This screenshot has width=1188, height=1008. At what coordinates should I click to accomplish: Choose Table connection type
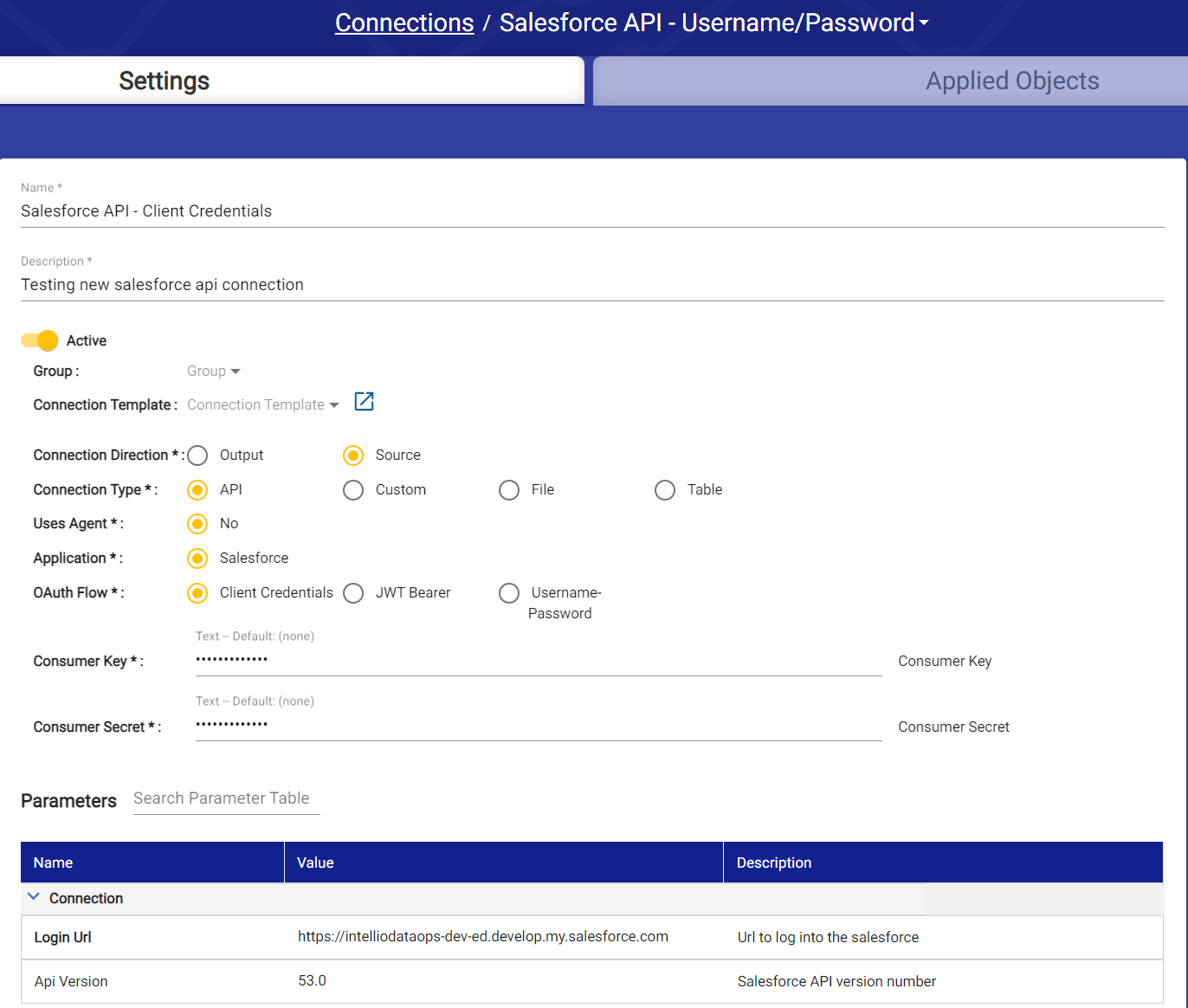click(x=665, y=490)
